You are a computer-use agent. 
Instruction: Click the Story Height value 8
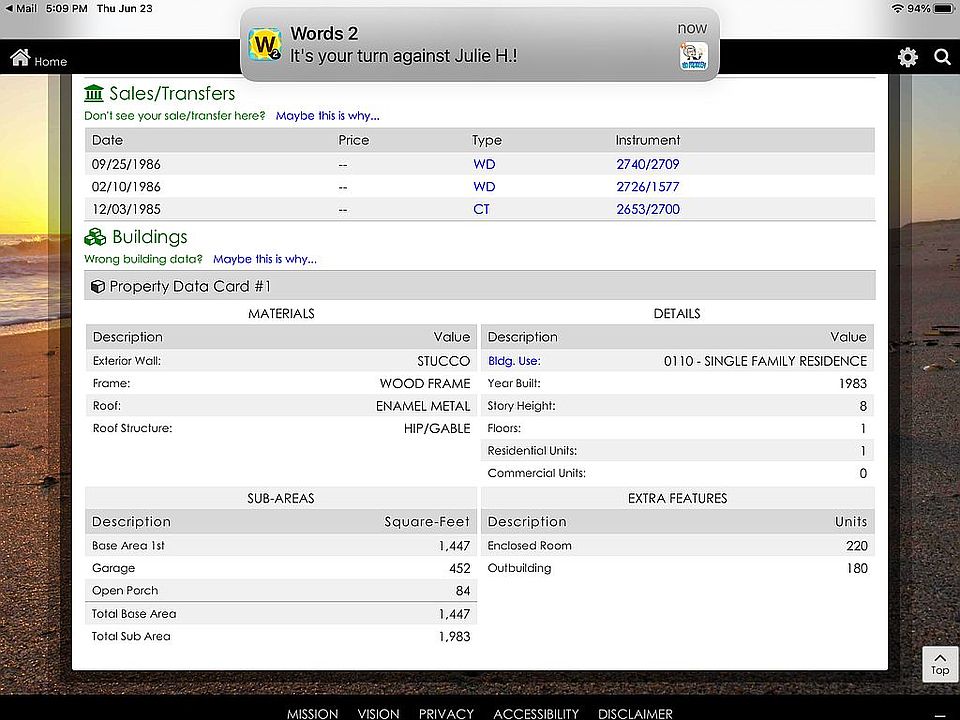tap(863, 407)
